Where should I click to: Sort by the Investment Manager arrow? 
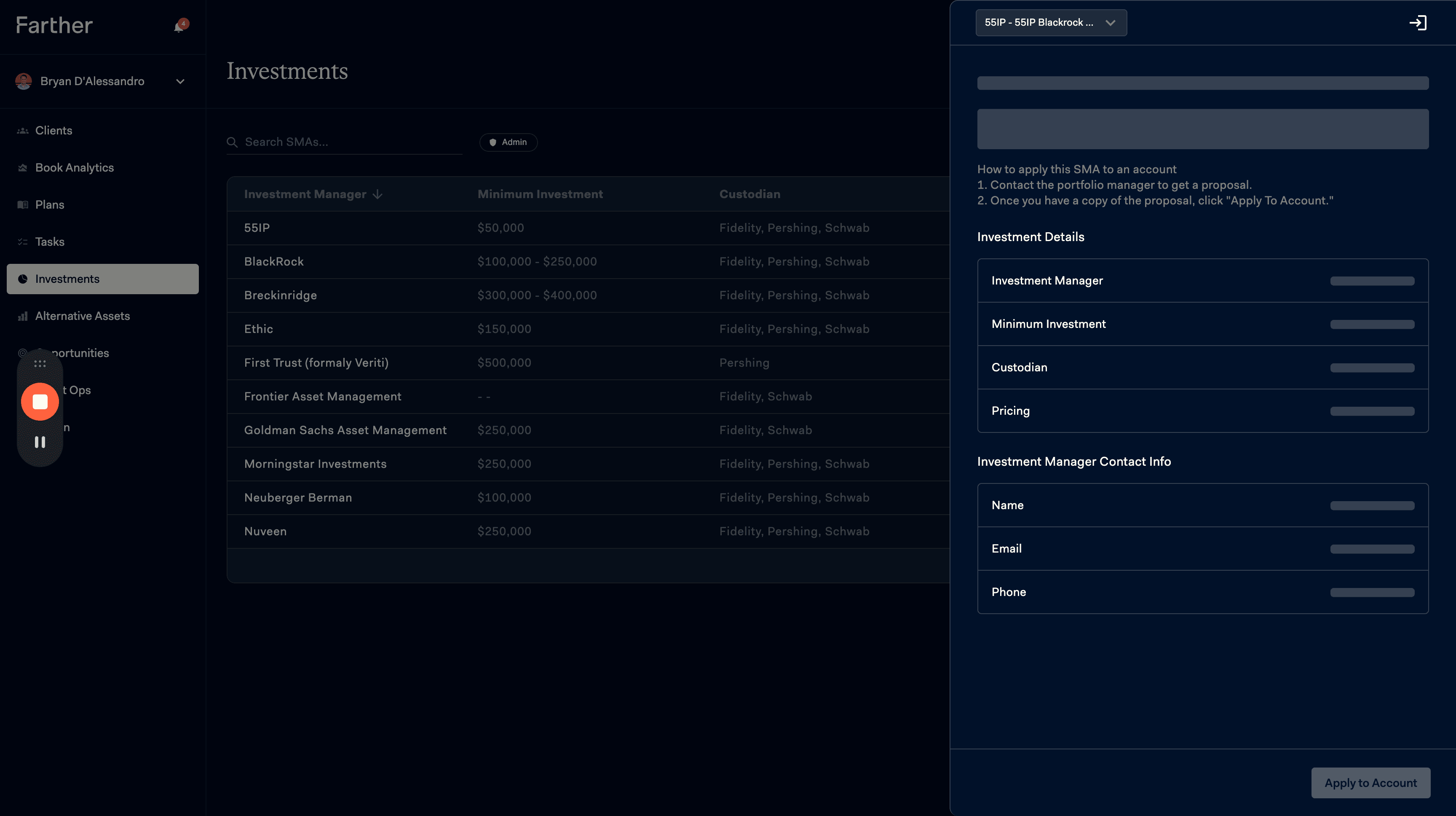pos(377,195)
